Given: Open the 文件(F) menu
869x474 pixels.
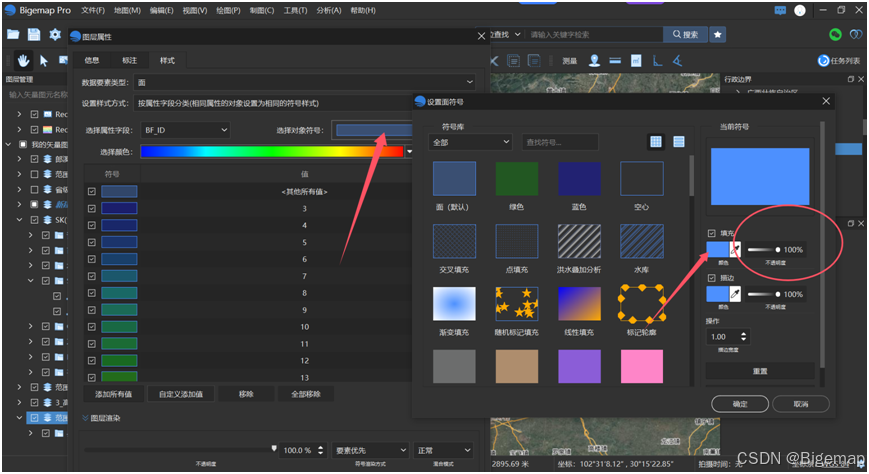Looking at the screenshot, I should [x=93, y=11].
